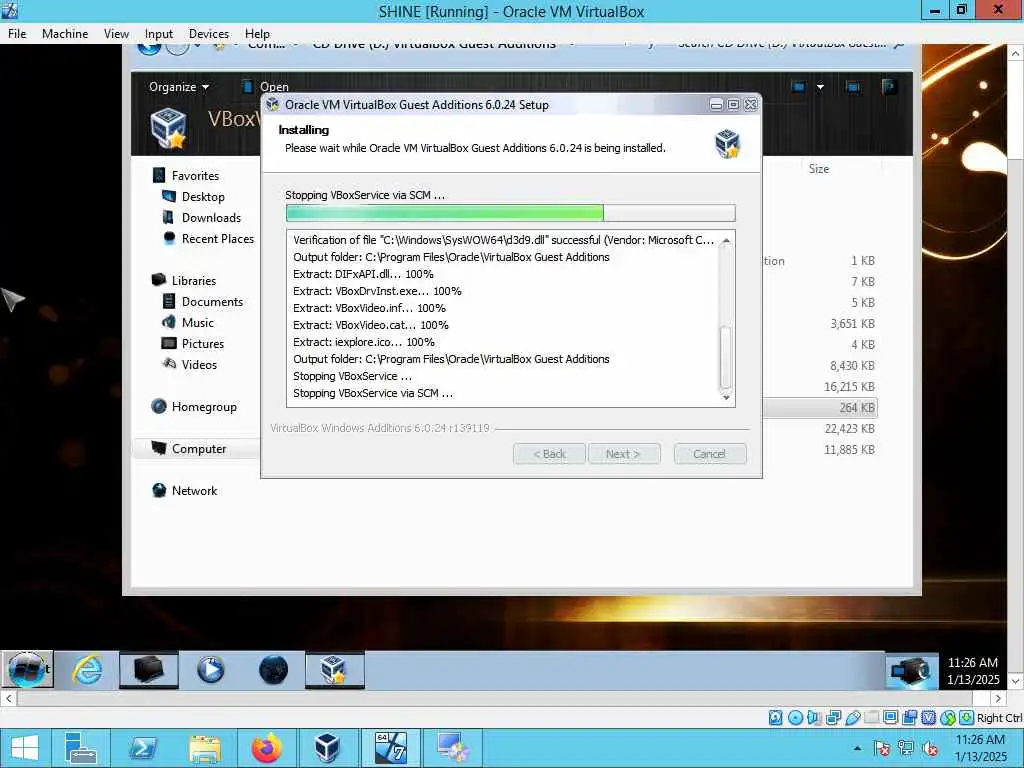Select the VirtualBox Manager host taskbar icon

(x=327, y=748)
